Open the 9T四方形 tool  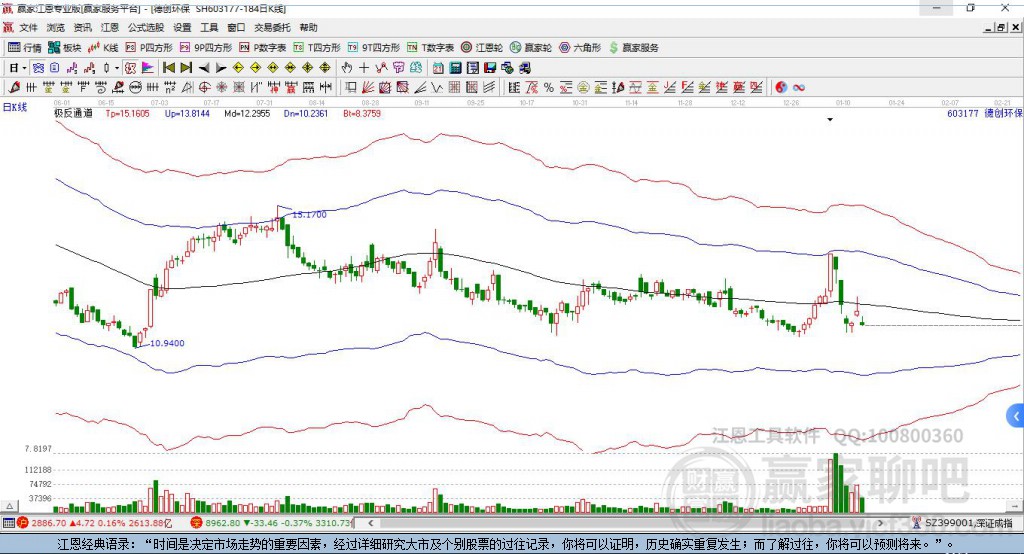coord(373,48)
